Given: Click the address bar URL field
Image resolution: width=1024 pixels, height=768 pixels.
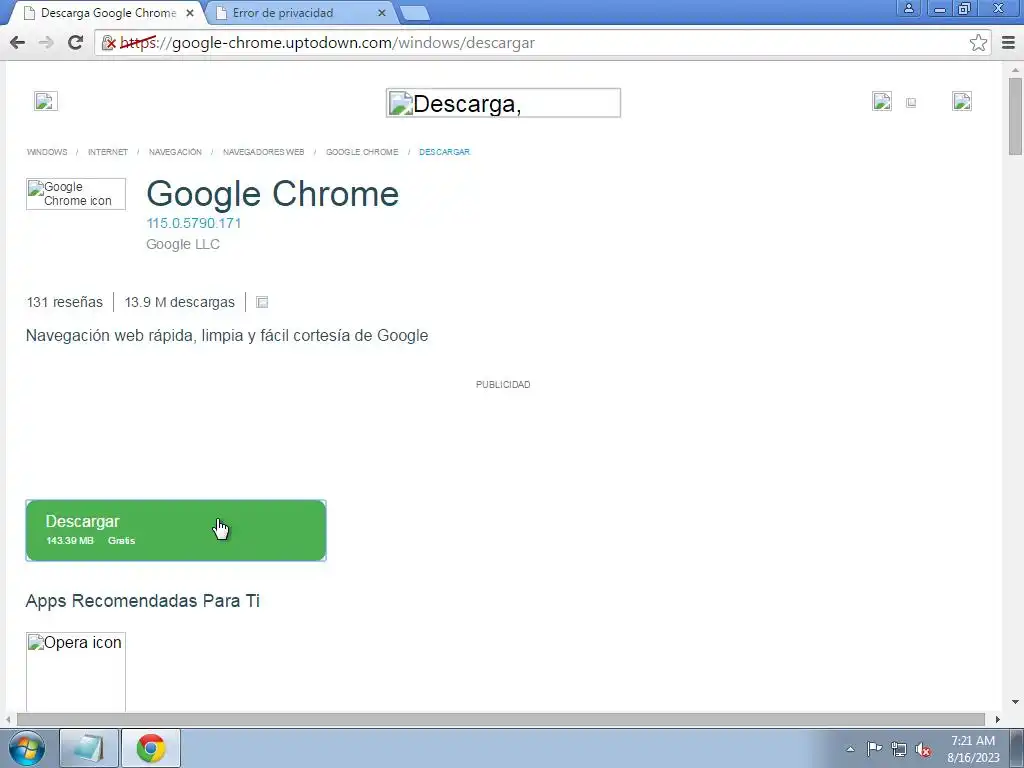Looking at the screenshot, I should pyautogui.click(x=542, y=43).
